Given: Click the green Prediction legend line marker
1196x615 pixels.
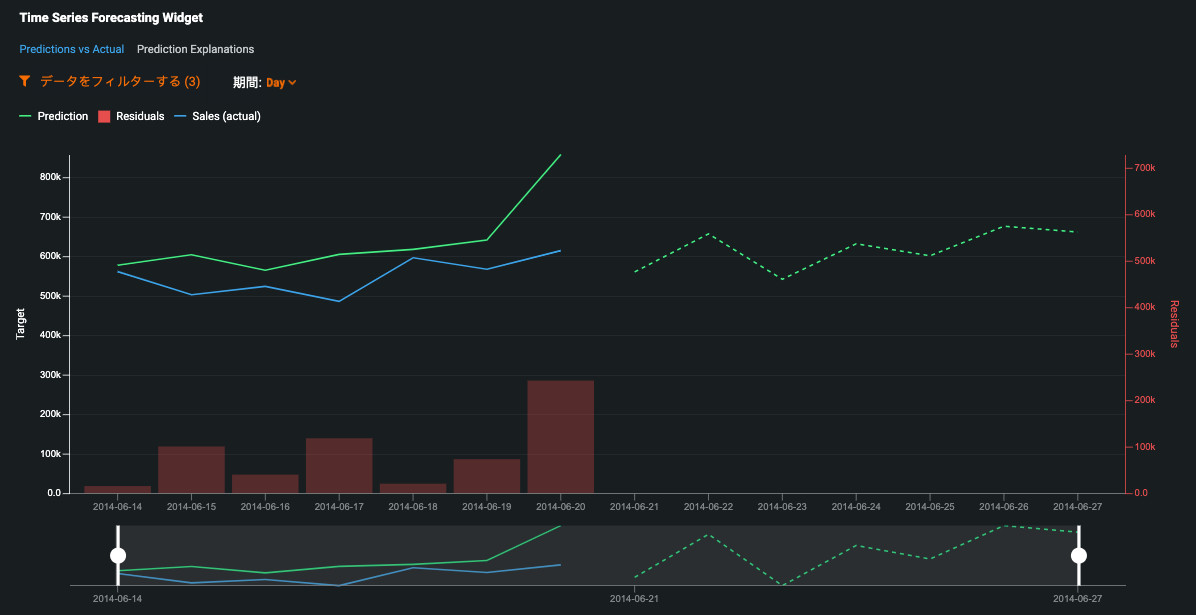Looking at the screenshot, I should point(26,116).
